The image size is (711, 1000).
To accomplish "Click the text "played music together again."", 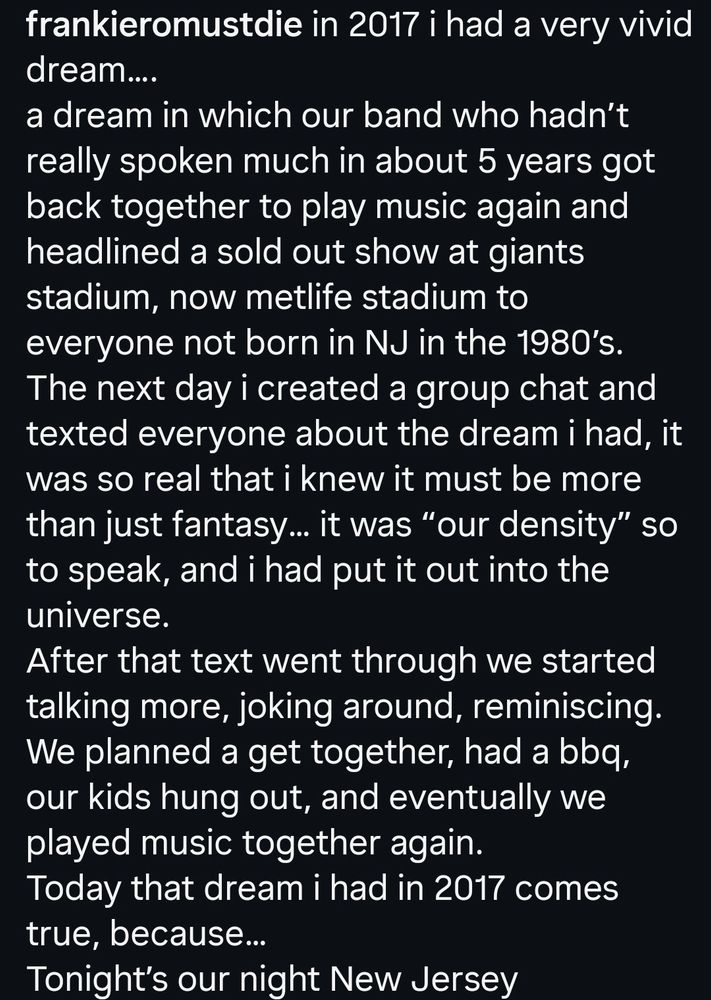I will (254, 843).
